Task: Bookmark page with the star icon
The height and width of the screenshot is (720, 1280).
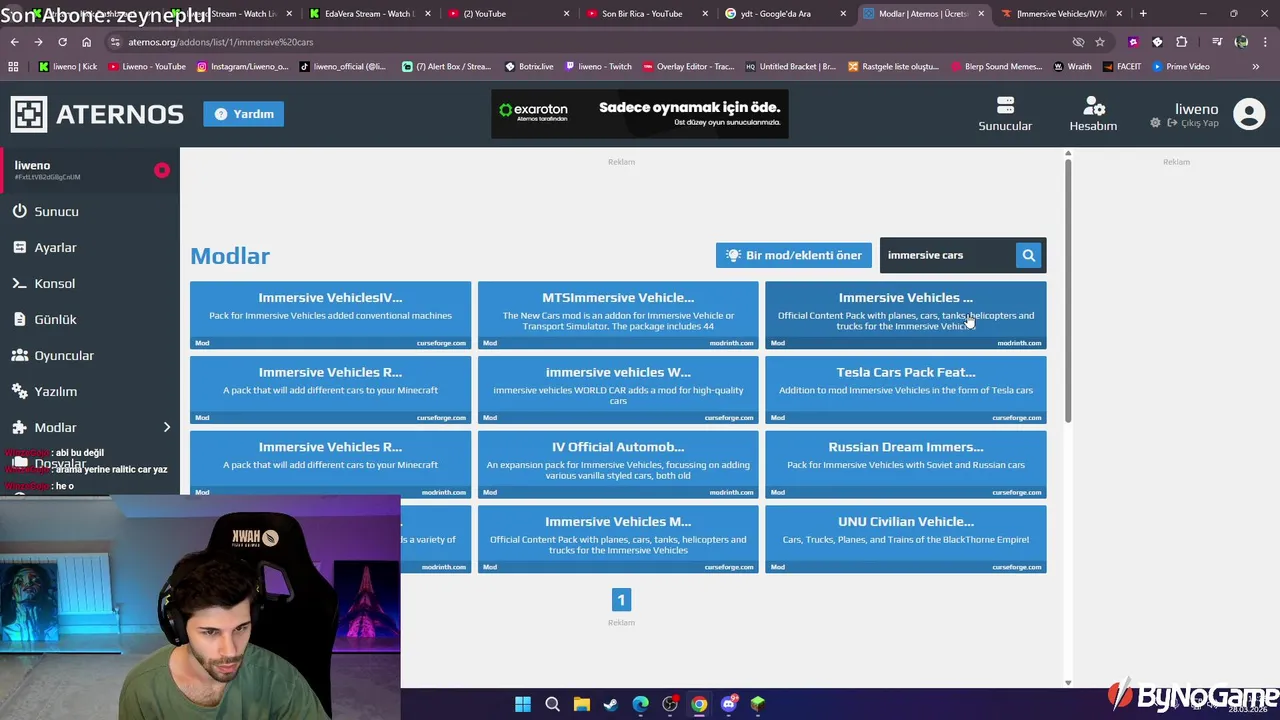Action: point(1100,42)
